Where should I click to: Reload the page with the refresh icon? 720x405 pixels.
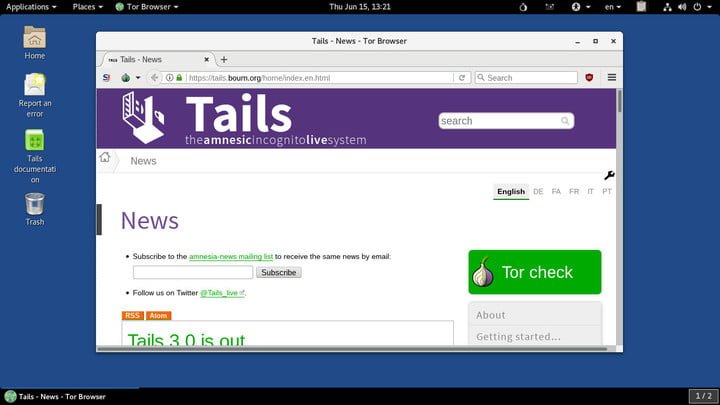click(x=461, y=77)
